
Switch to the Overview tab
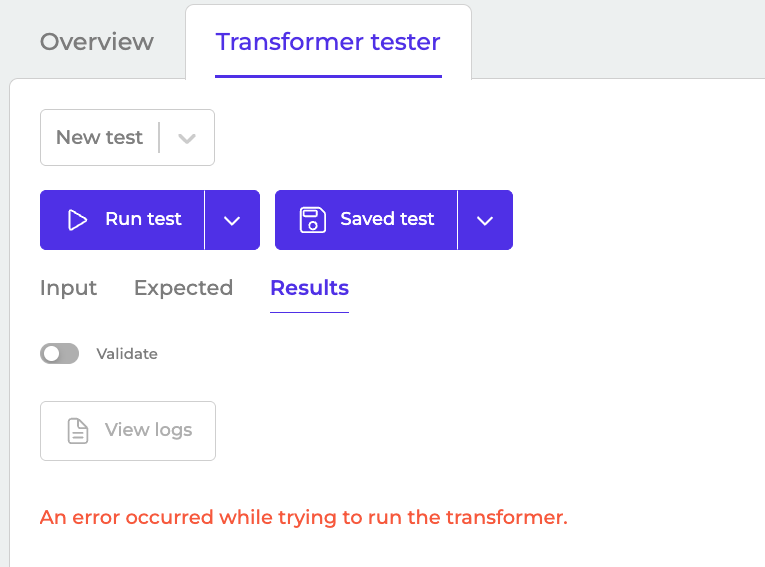pyautogui.click(x=97, y=42)
